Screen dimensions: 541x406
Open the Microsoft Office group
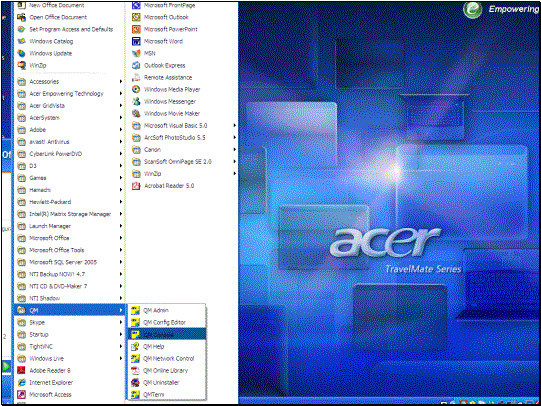point(69,238)
